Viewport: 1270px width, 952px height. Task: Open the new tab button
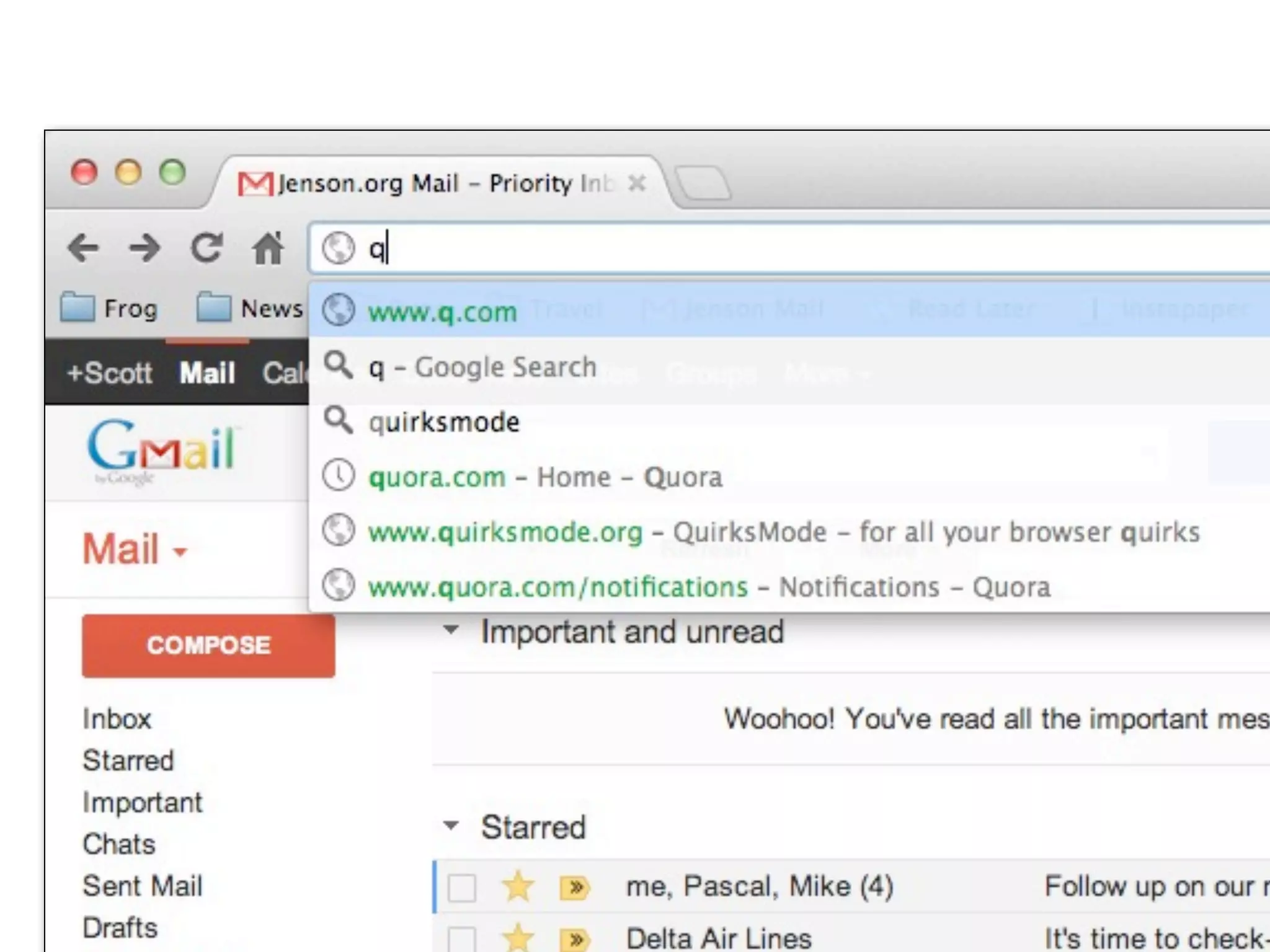[x=703, y=183]
